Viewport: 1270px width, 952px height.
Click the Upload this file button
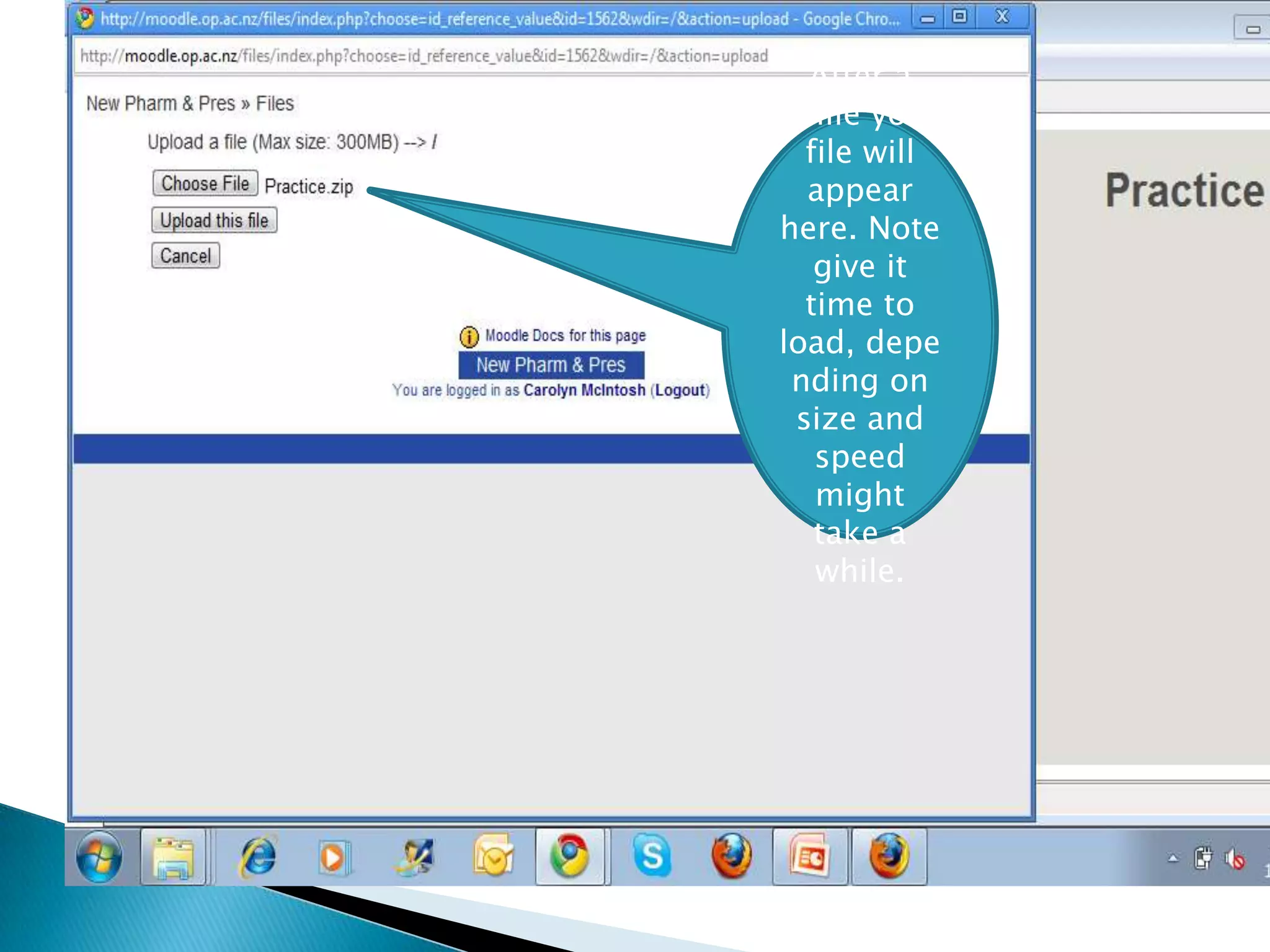(214, 220)
